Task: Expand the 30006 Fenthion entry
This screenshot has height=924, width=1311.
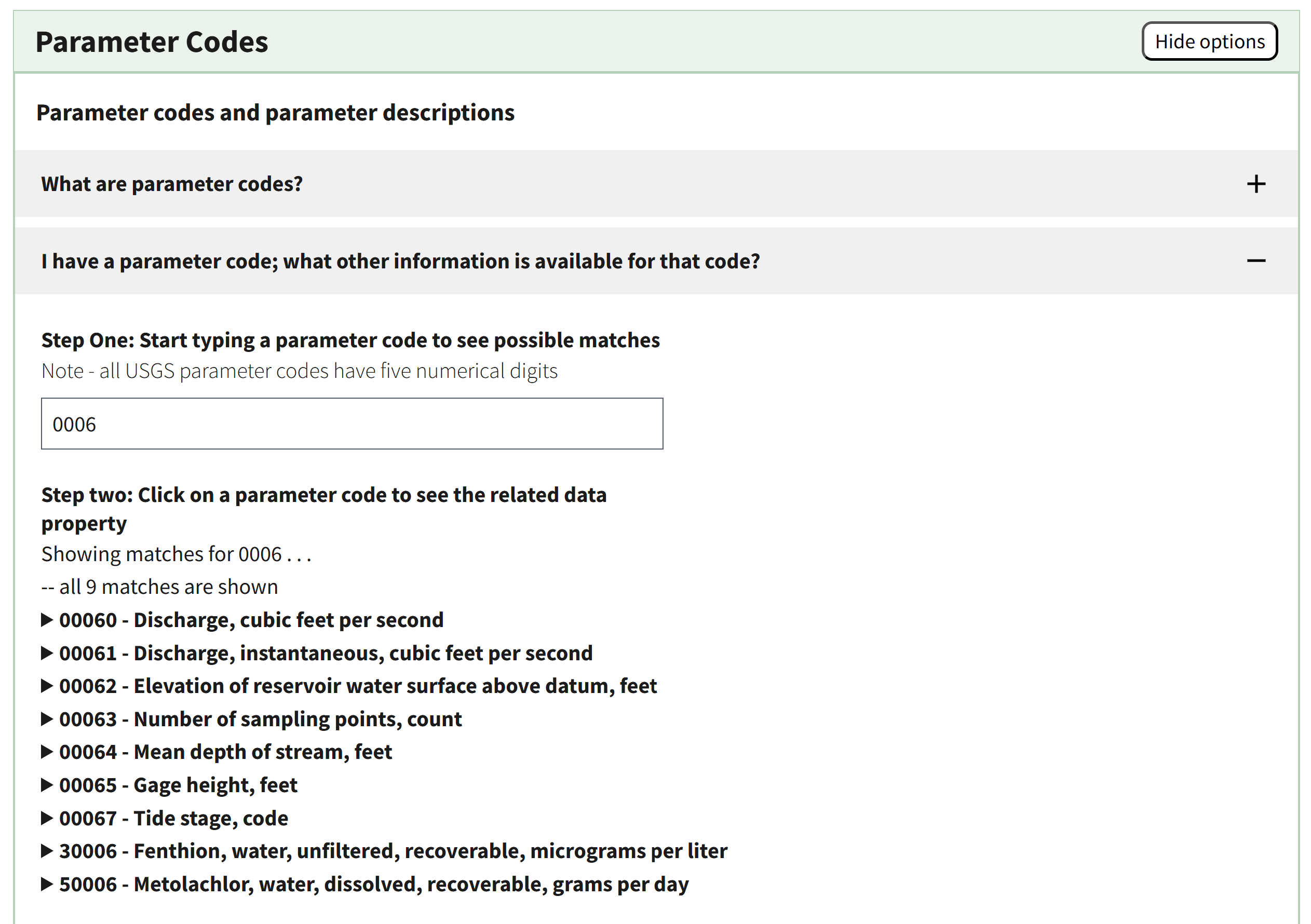Action: (x=48, y=851)
